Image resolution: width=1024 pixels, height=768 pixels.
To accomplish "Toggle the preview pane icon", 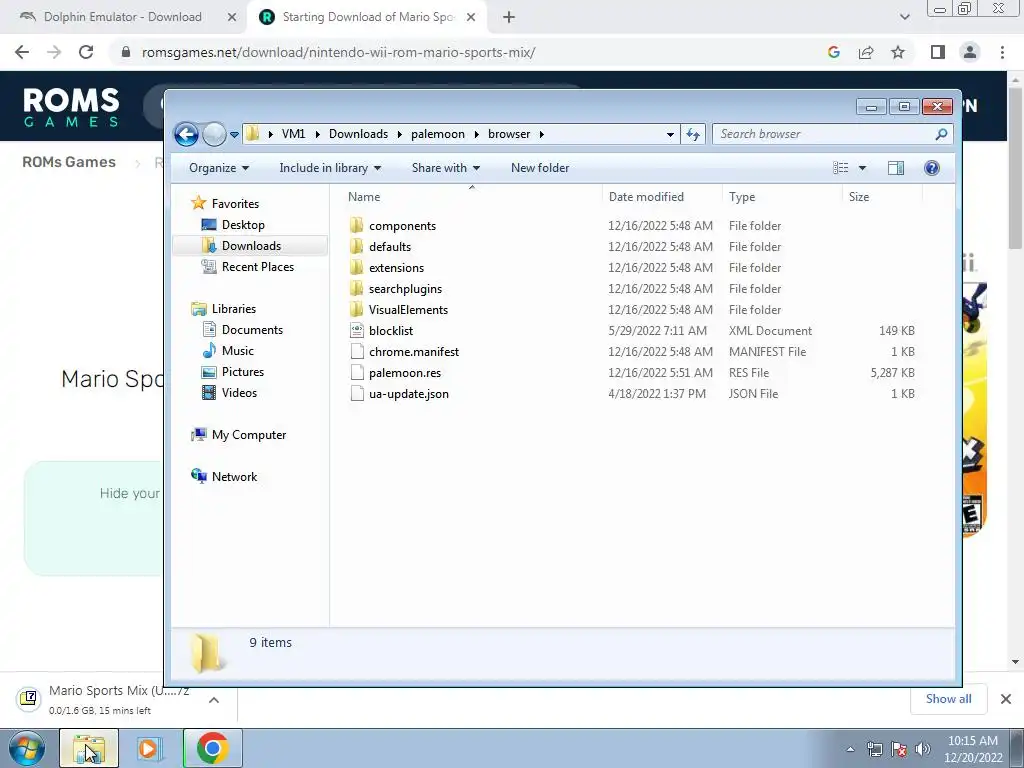I will coord(896,168).
